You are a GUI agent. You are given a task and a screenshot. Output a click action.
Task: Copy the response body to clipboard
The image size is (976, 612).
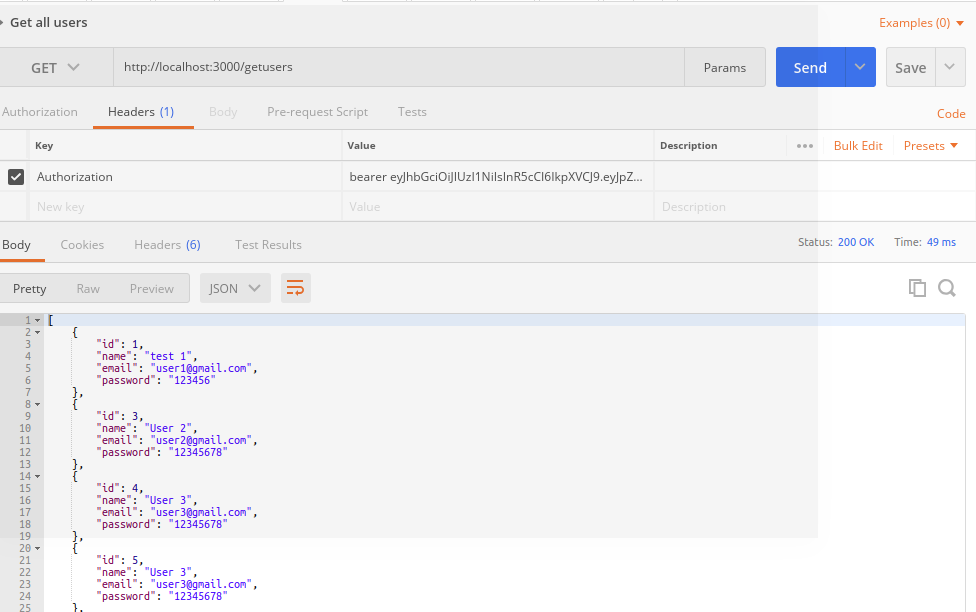[x=917, y=287]
